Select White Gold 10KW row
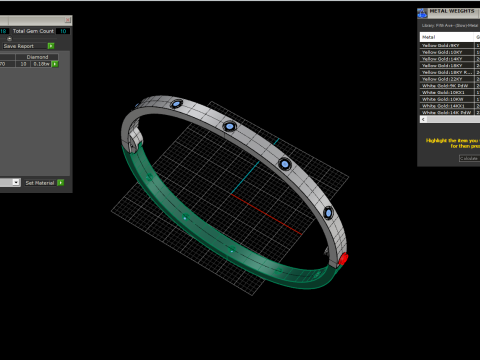This screenshot has width=480, height=360. point(447,99)
